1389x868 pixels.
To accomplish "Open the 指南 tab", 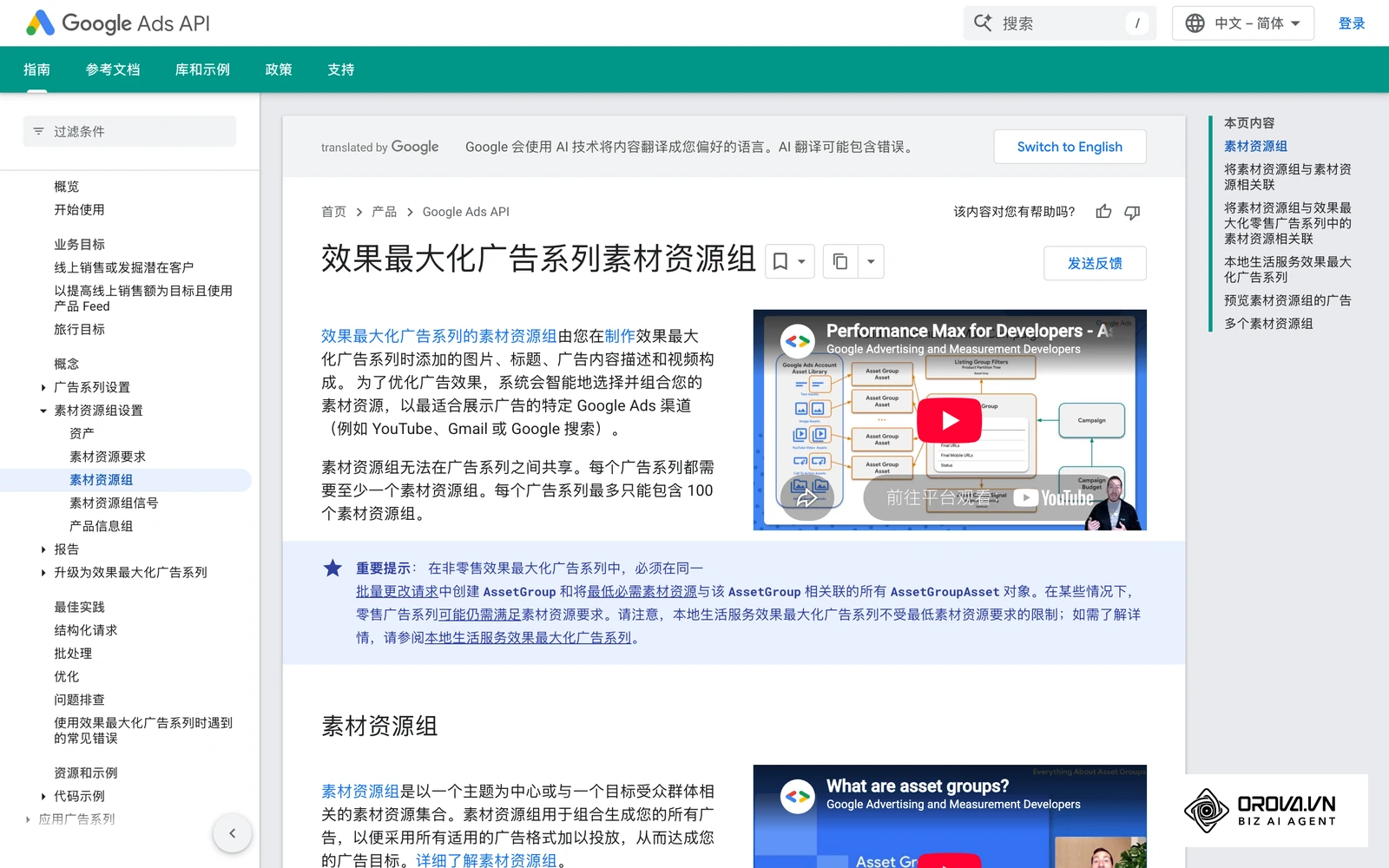I will click(x=36, y=69).
